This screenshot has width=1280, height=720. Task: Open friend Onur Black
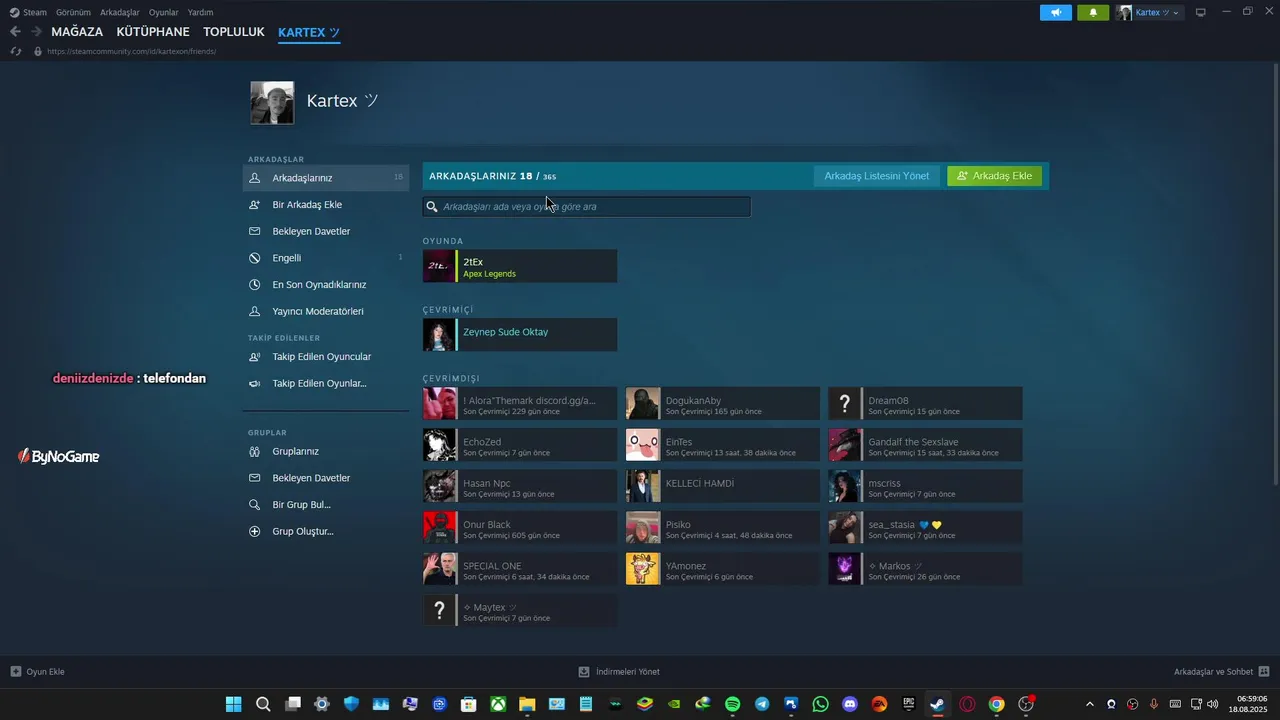[x=520, y=528]
